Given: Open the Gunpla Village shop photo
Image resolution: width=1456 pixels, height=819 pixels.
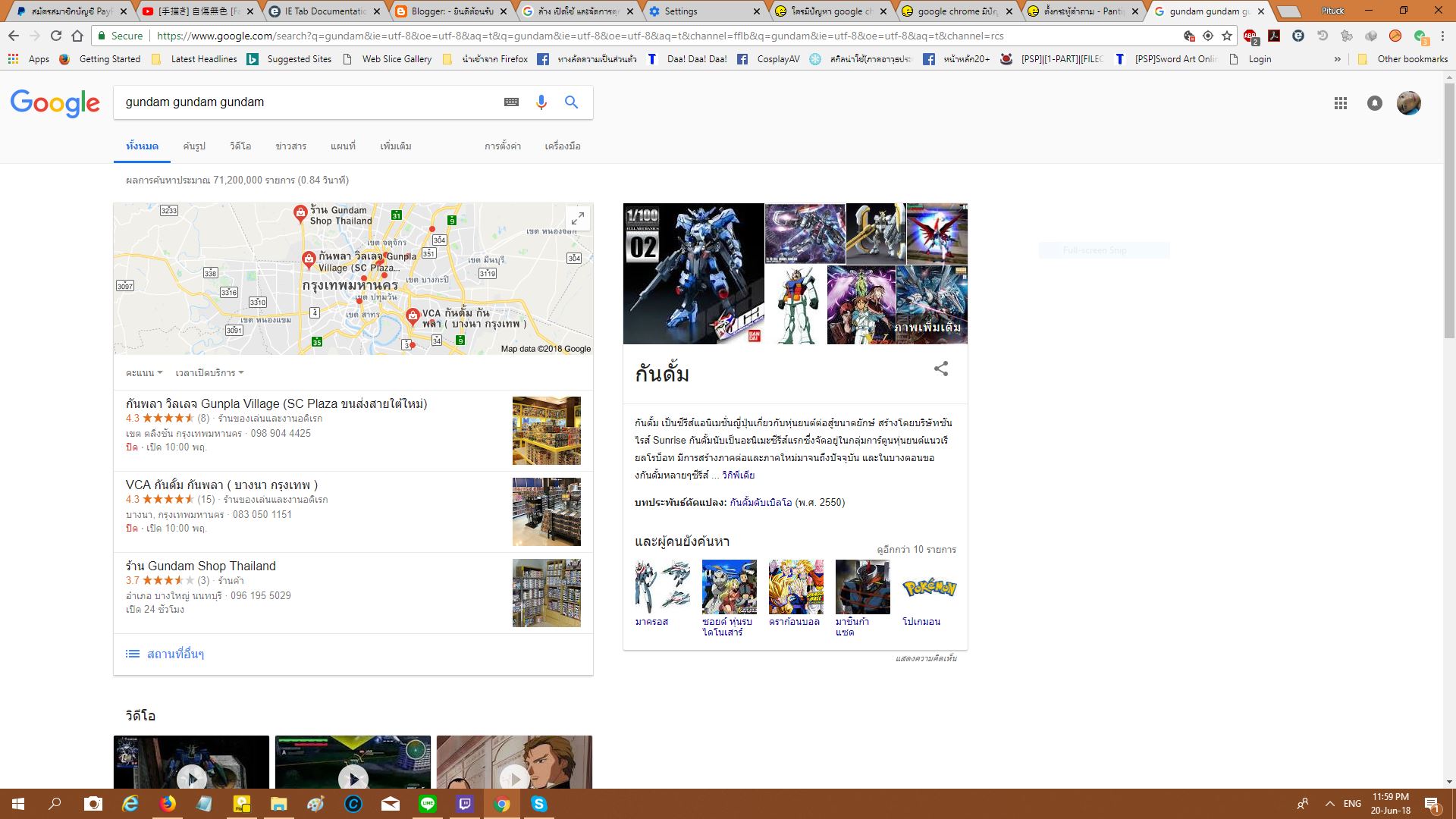Looking at the screenshot, I should tap(546, 430).
